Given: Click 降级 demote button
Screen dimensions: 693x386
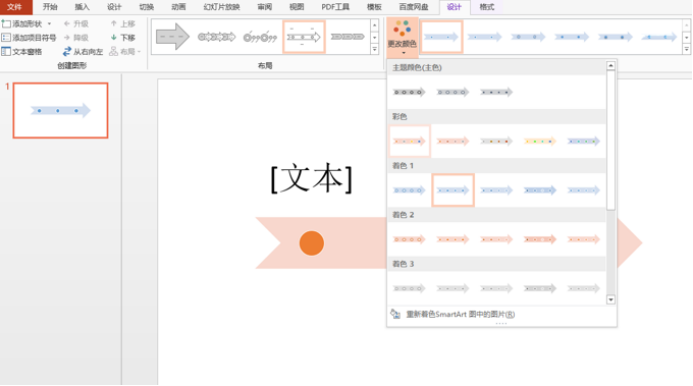Looking at the screenshot, I should (76, 38).
